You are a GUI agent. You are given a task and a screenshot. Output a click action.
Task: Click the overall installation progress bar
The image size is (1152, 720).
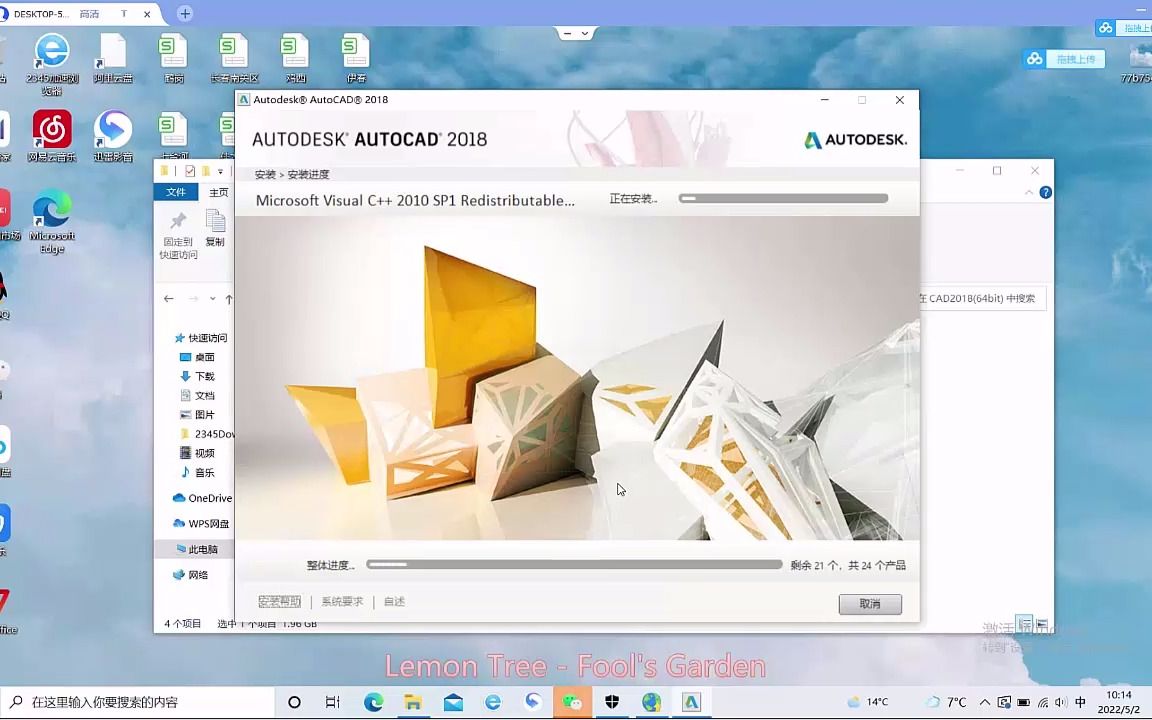click(575, 564)
